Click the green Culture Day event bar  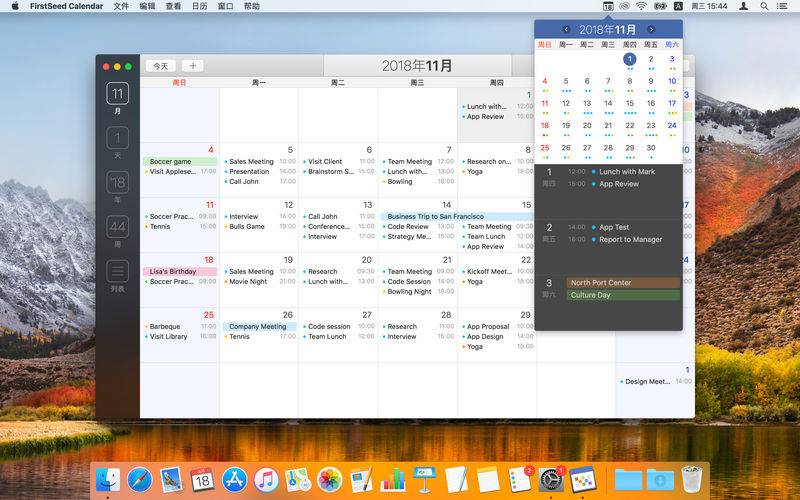coord(623,295)
